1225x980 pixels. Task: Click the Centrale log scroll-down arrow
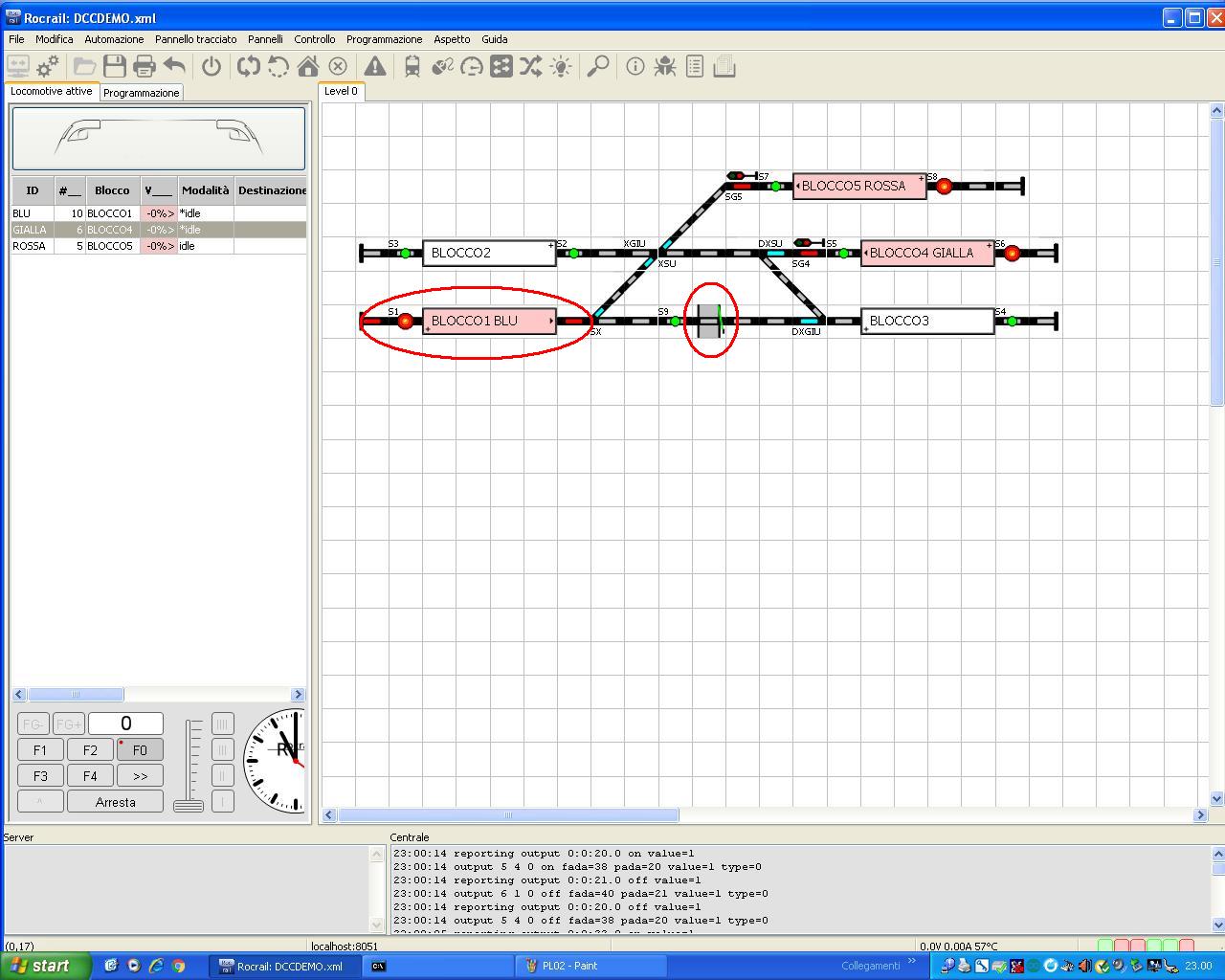point(1218,924)
